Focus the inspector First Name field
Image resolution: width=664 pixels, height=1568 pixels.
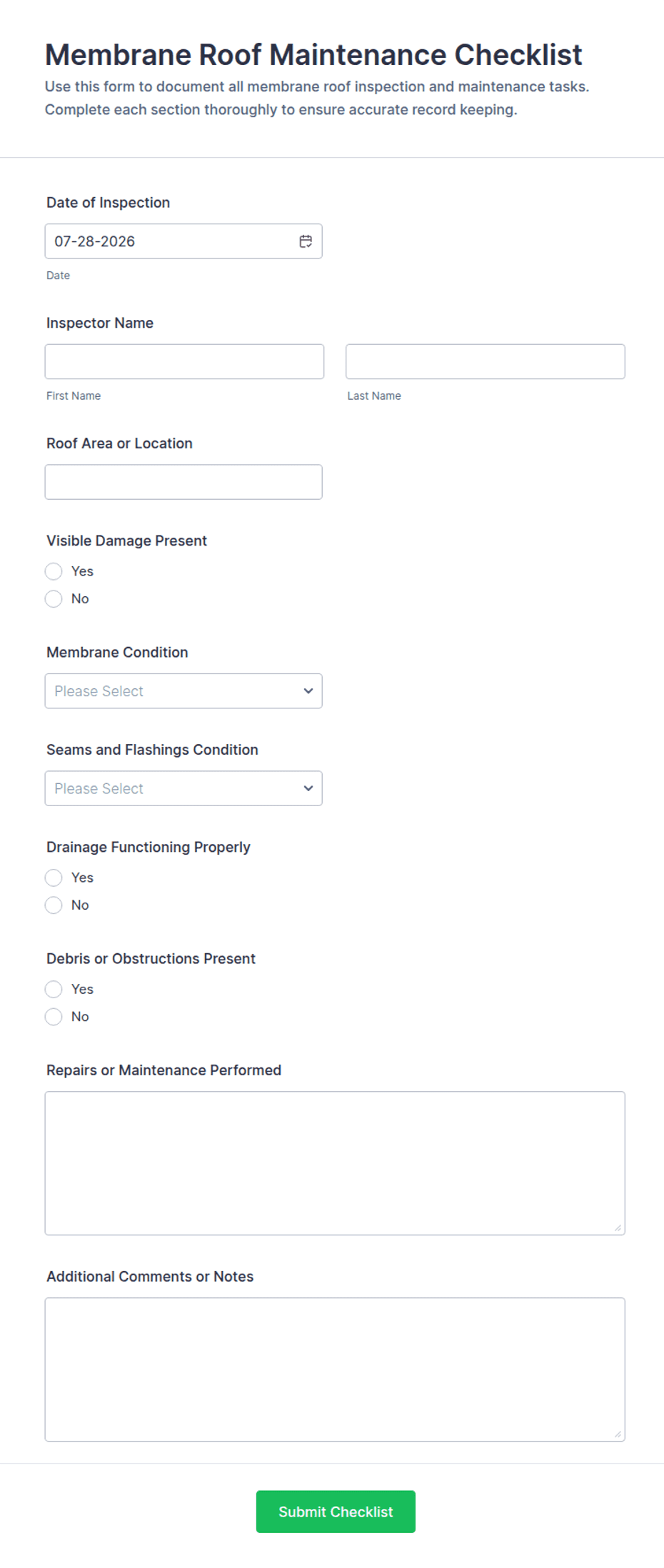[x=184, y=361]
